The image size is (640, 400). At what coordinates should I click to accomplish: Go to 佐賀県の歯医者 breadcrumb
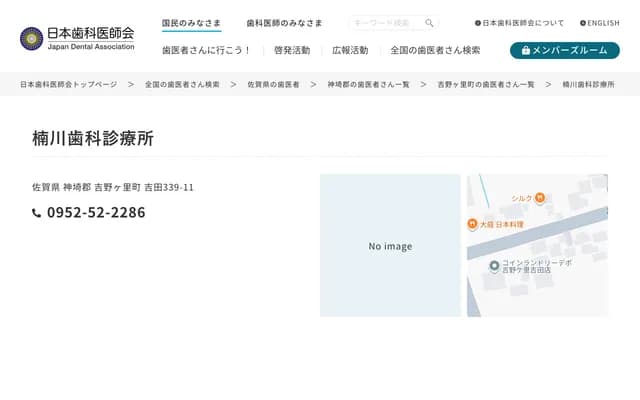point(273,85)
